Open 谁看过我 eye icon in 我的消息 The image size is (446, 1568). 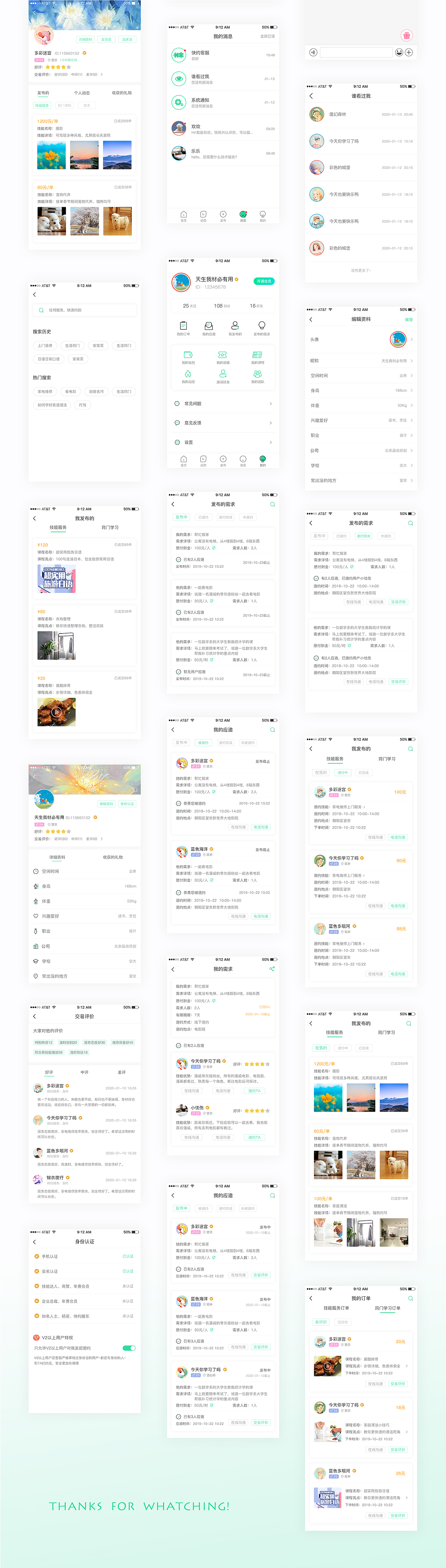pos(178,79)
